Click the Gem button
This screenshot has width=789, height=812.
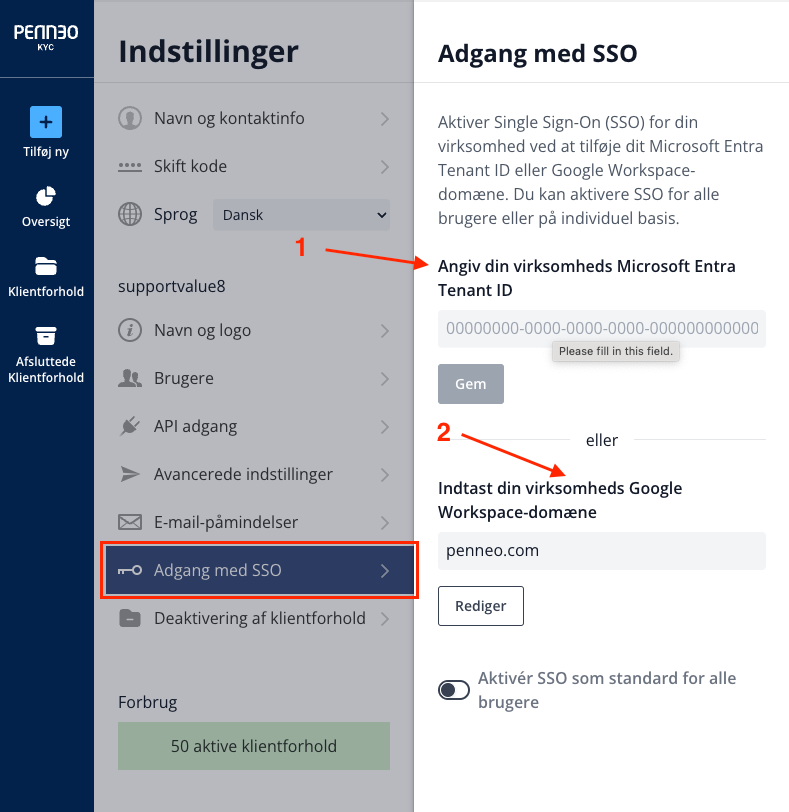coord(471,384)
